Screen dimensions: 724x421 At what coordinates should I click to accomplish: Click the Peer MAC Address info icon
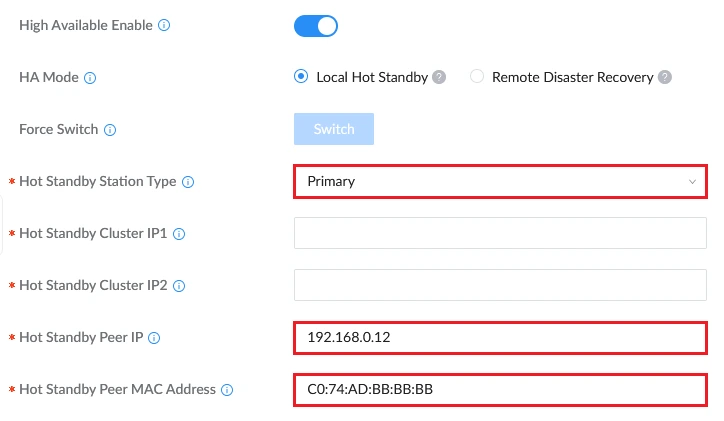[227, 390]
